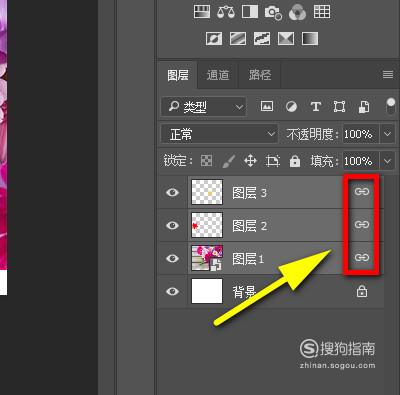The width and height of the screenshot is (400, 395).
Task: Select the white 背景 layer thumbnail
Action: point(207,291)
